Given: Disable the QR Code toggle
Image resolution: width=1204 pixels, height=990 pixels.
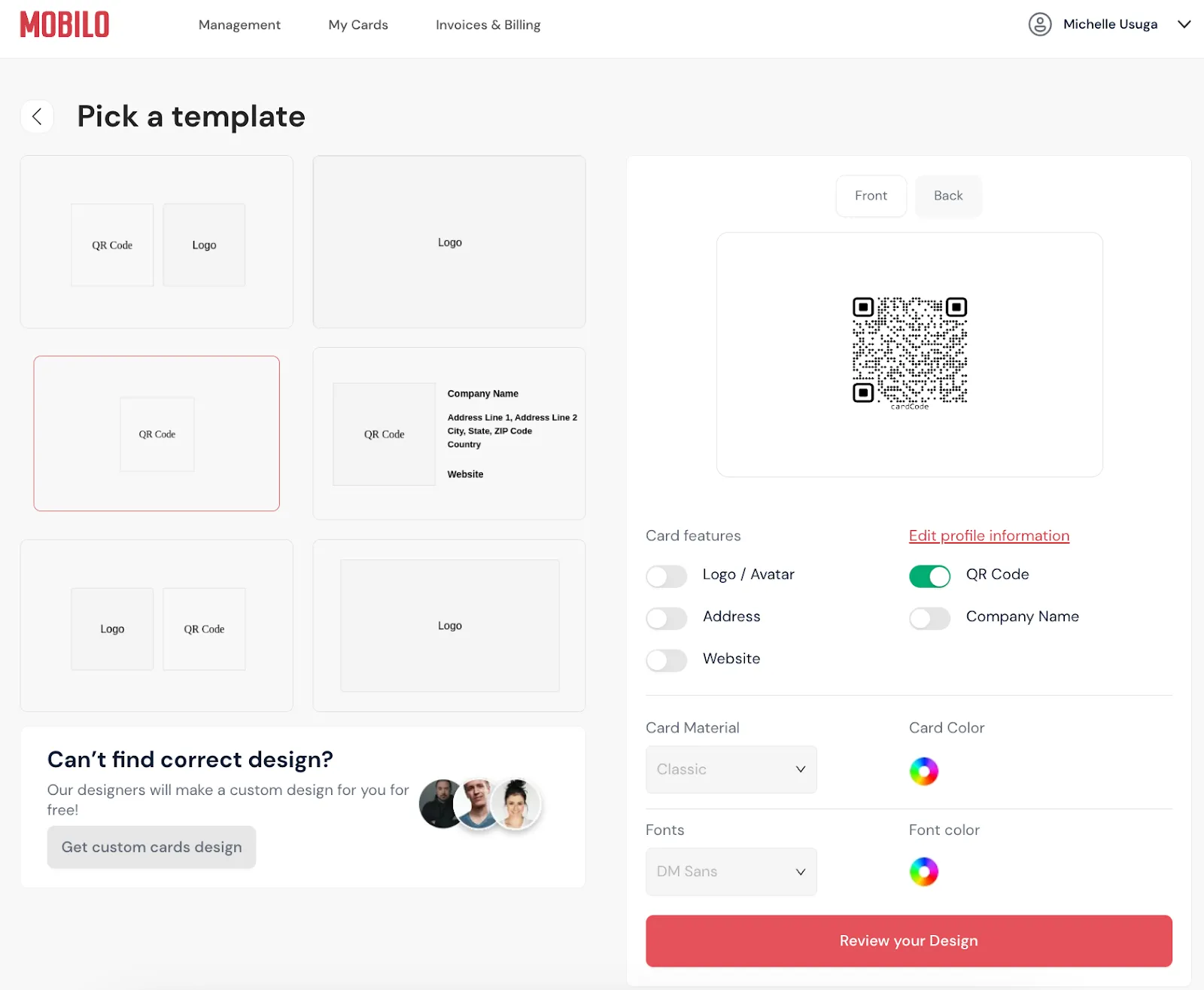Looking at the screenshot, I should coord(929,577).
